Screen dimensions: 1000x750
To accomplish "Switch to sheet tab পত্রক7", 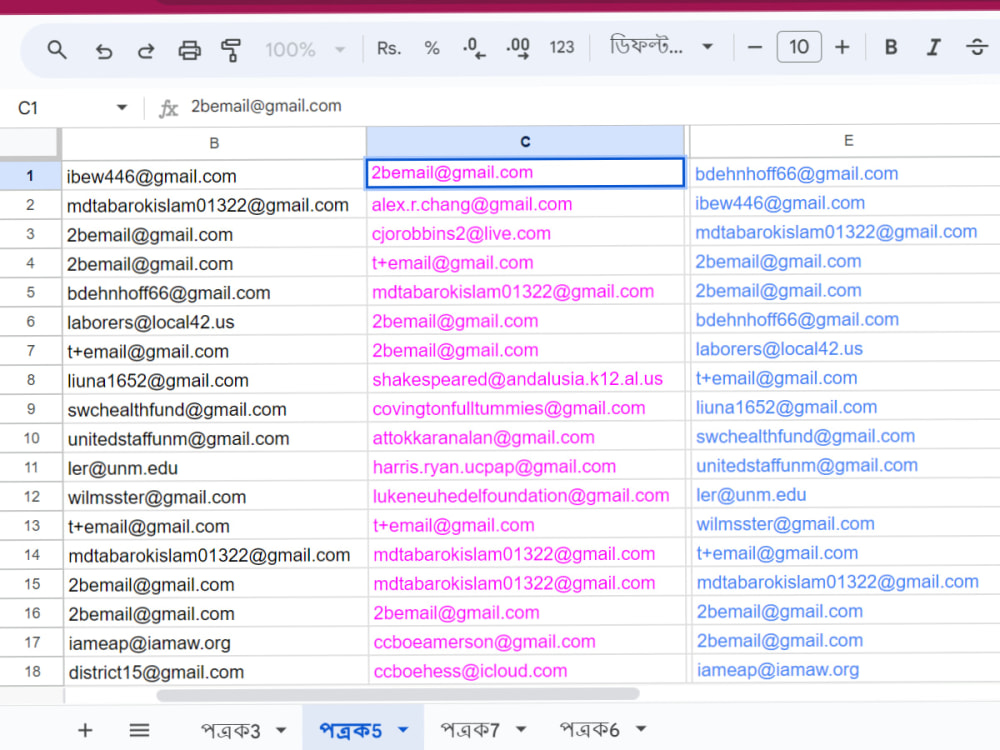I will coord(470,730).
